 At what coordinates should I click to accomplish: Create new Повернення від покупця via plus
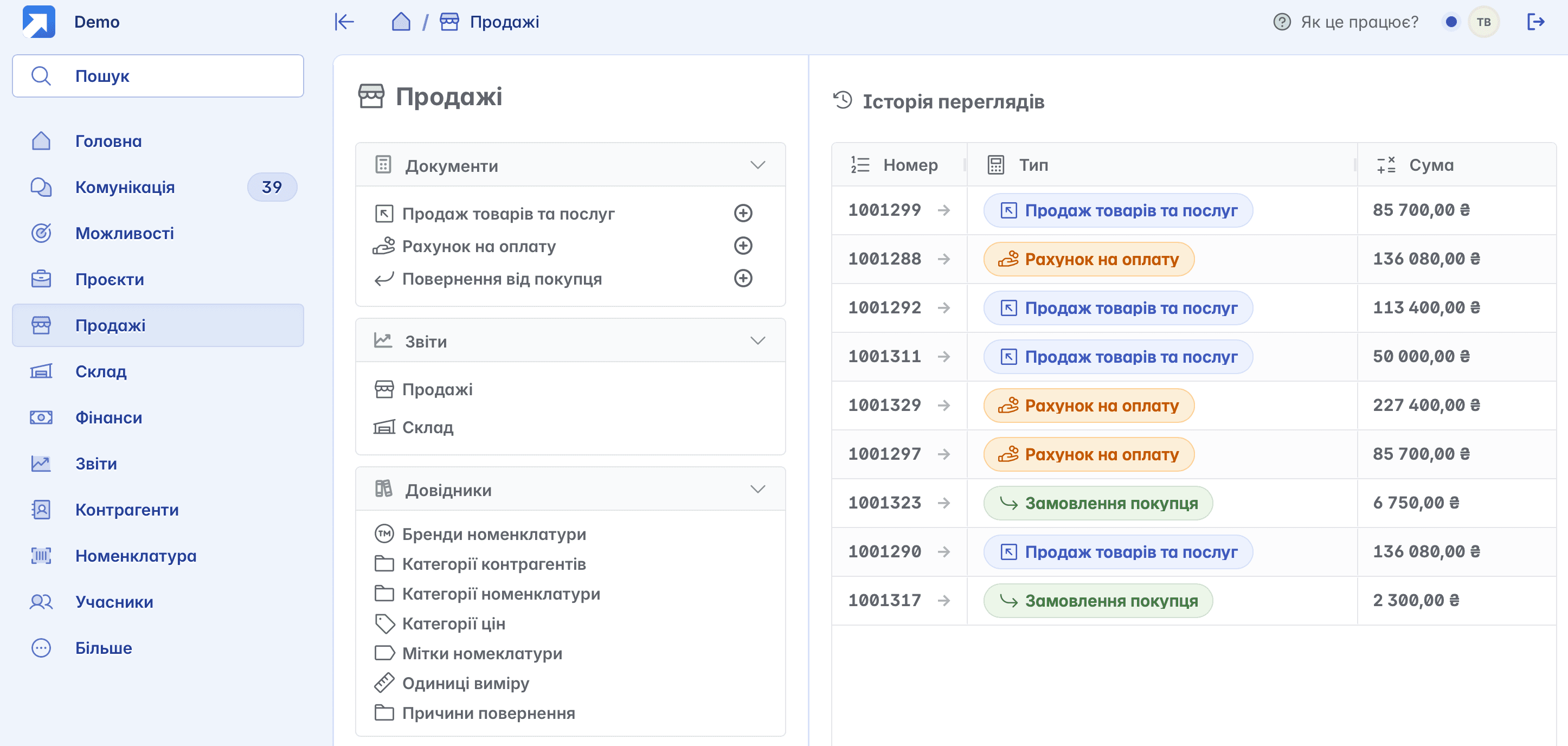click(743, 278)
